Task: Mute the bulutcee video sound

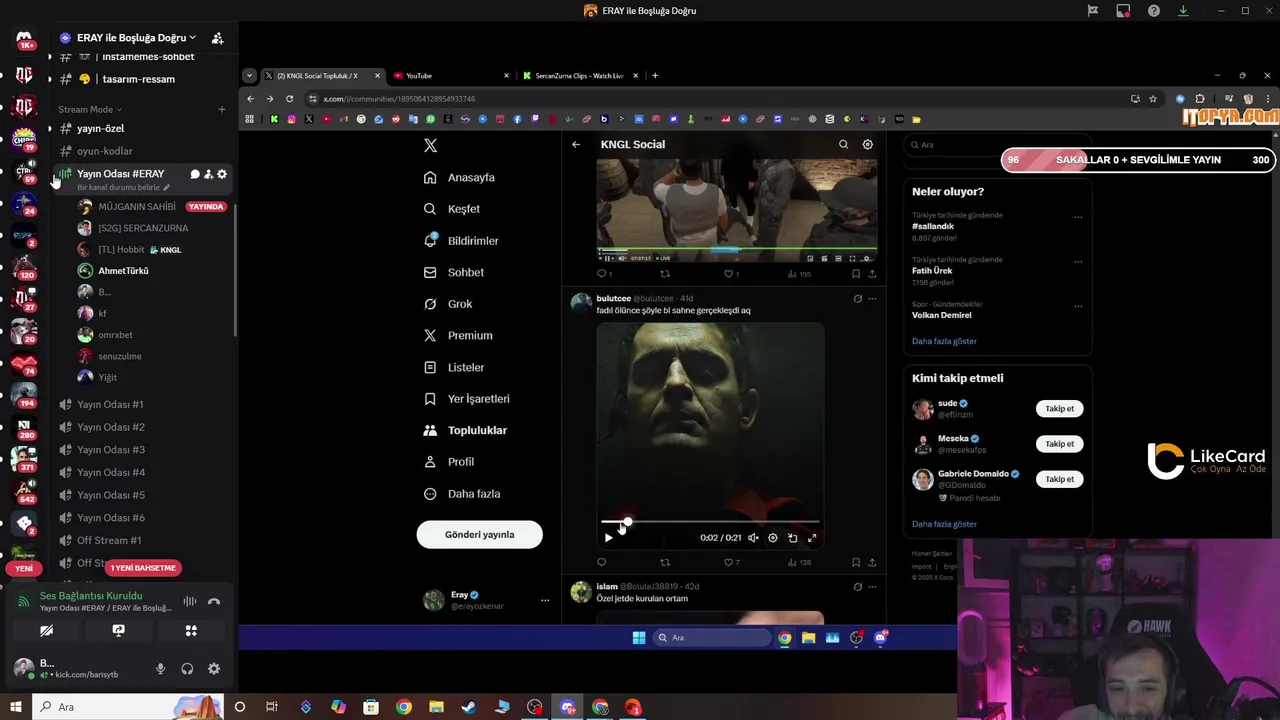Action: coord(753,538)
